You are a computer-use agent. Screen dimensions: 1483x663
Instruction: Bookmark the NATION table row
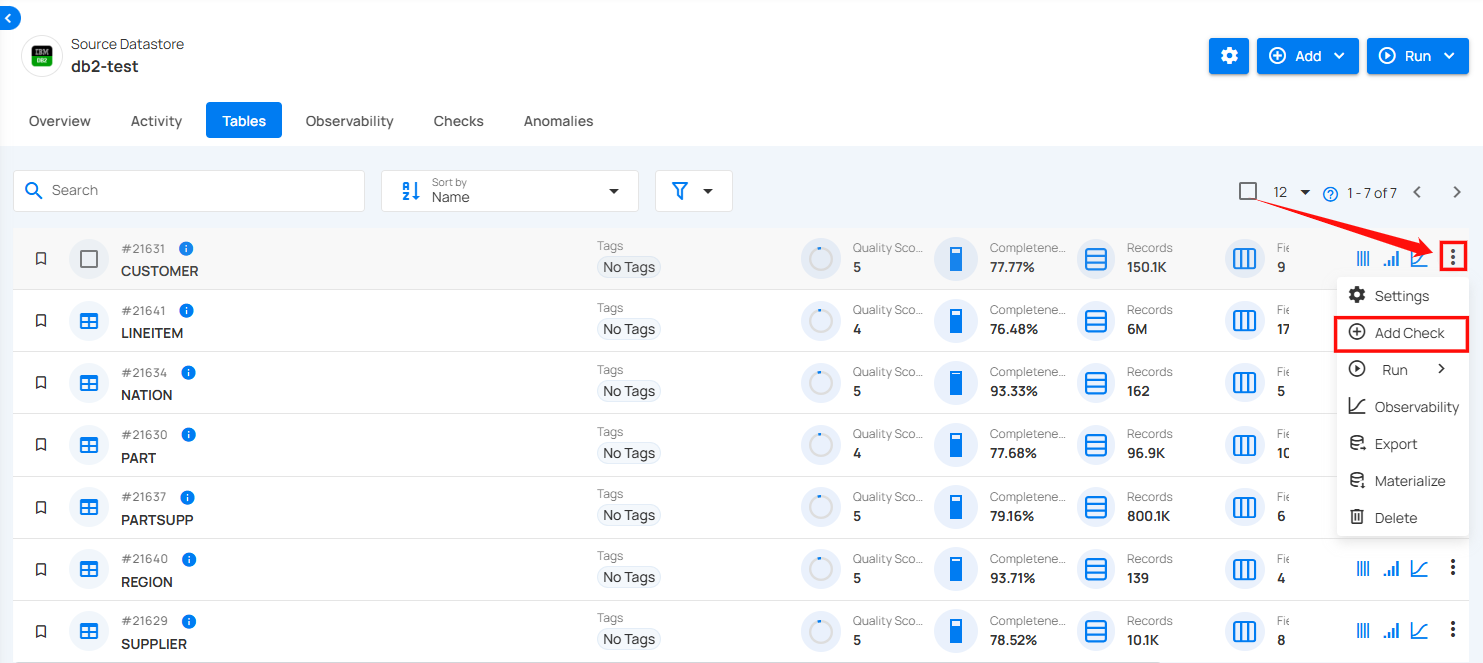point(41,383)
